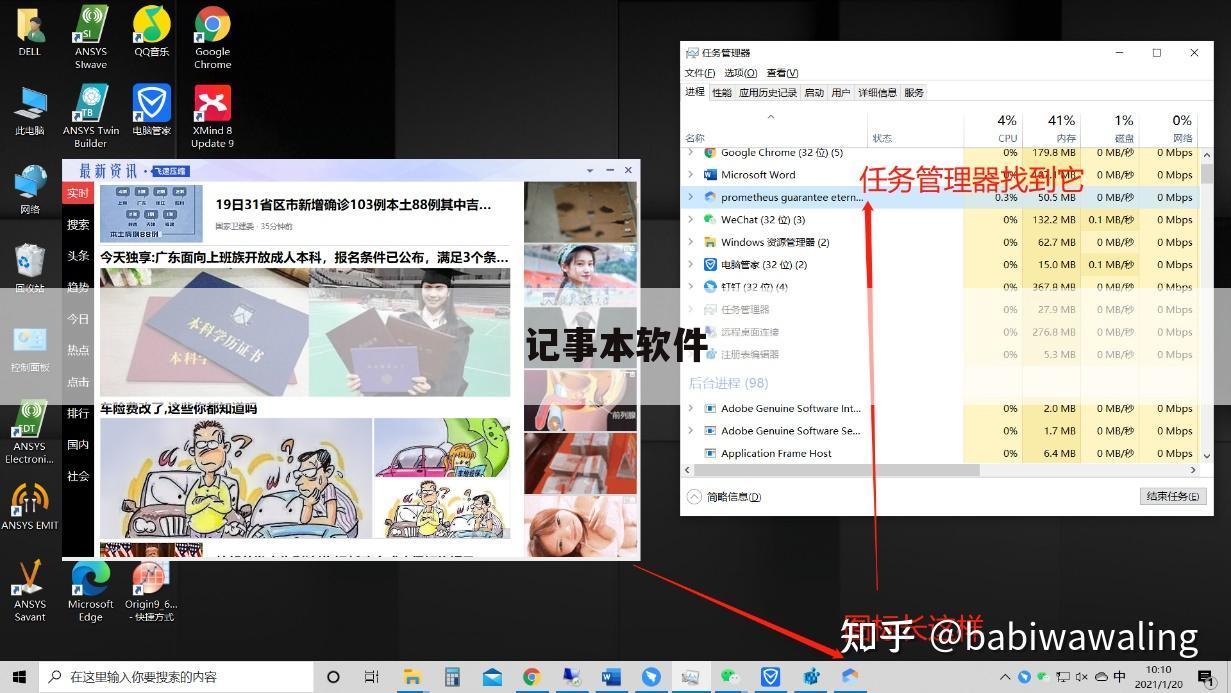Open the 回收站 recycle bin
1231x693 pixels.
[30, 268]
